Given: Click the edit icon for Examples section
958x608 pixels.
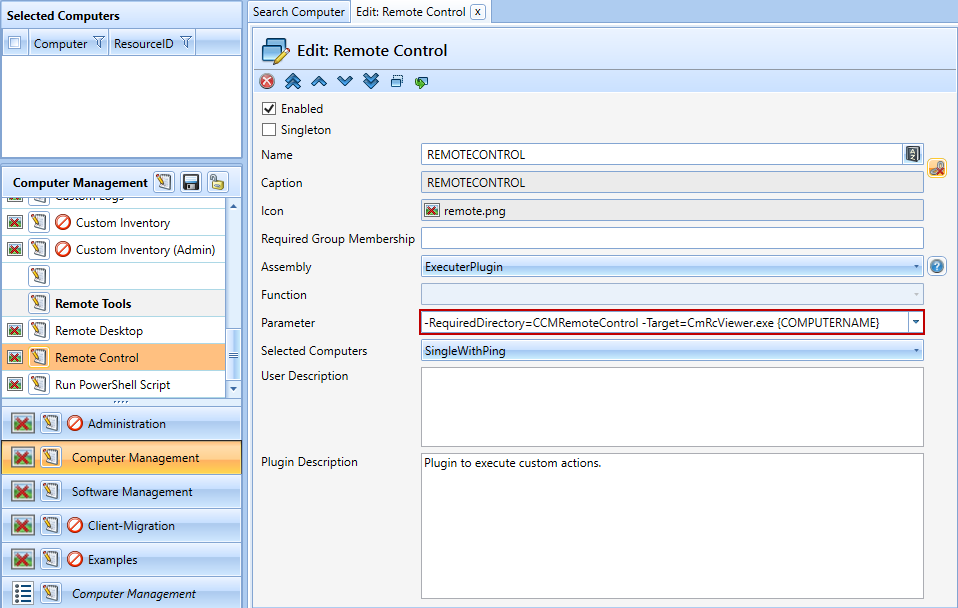Looking at the screenshot, I should tap(51, 559).
